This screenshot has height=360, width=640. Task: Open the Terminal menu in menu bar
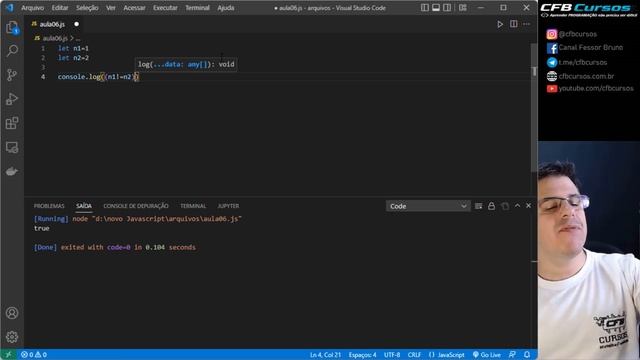tap(198, 8)
